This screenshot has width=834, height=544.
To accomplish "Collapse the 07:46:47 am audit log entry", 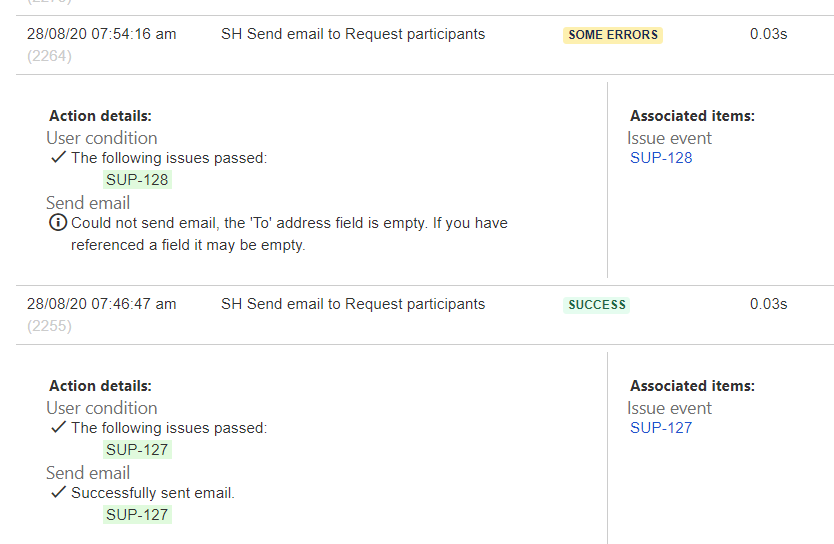I will tap(425, 315).
